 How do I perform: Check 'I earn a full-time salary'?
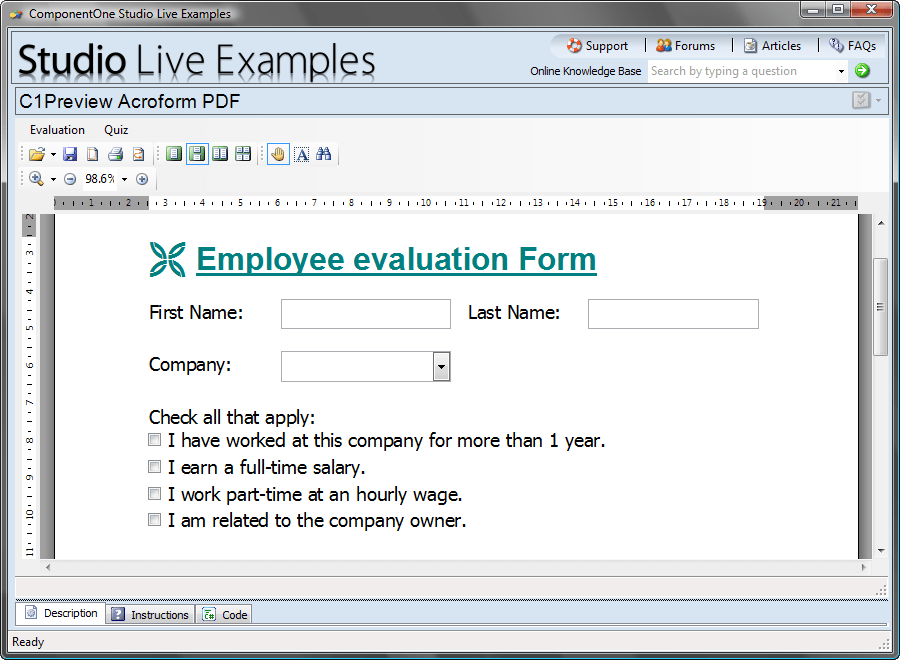(154, 466)
